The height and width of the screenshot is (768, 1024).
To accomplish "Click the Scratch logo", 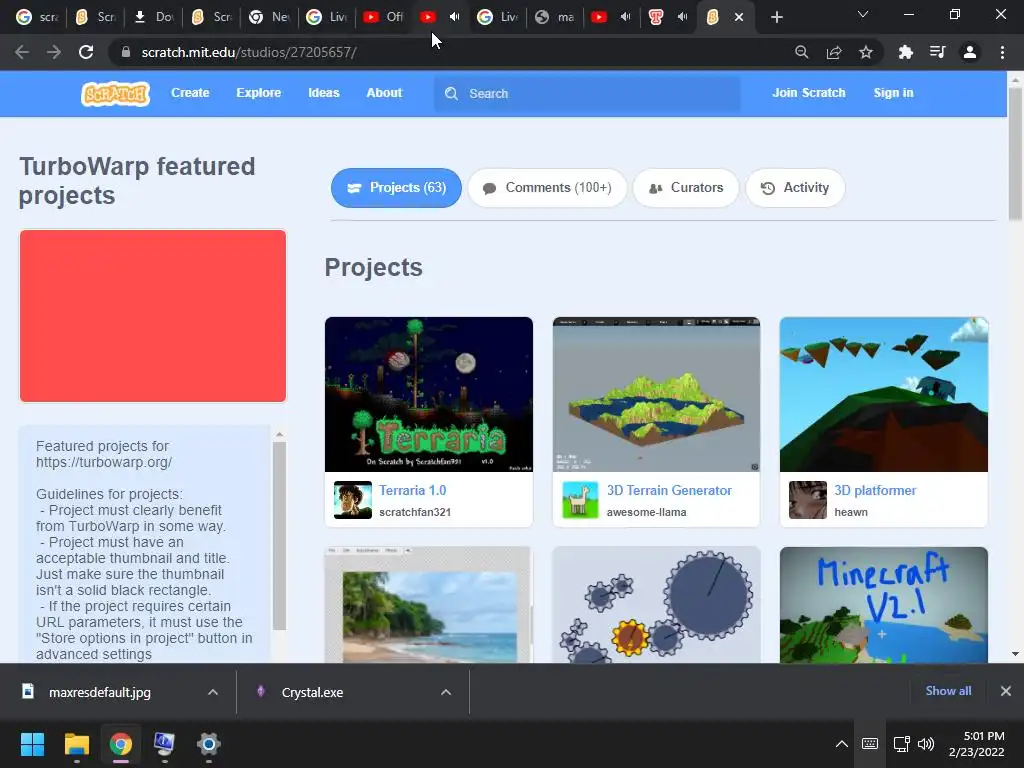I will pyautogui.click(x=116, y=93).
